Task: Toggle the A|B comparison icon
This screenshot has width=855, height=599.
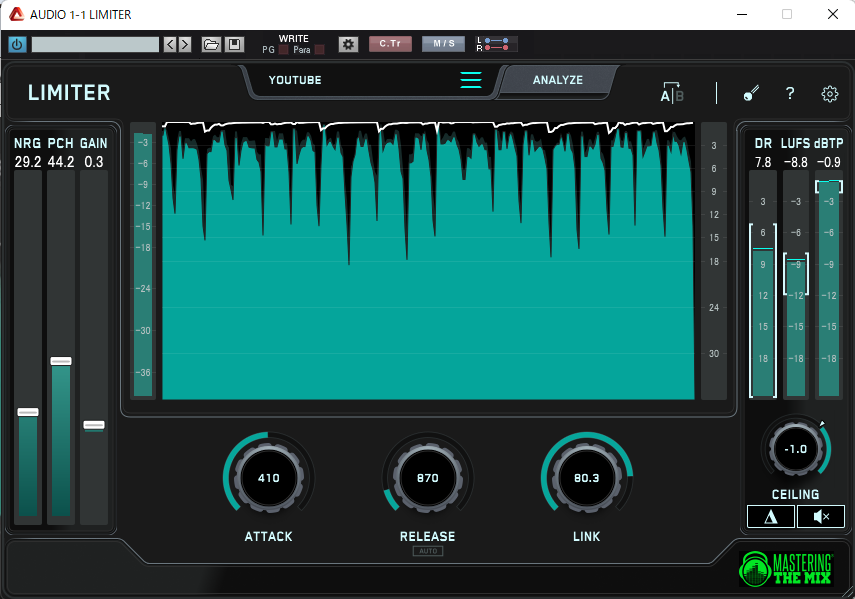Action: pos(672,93)
